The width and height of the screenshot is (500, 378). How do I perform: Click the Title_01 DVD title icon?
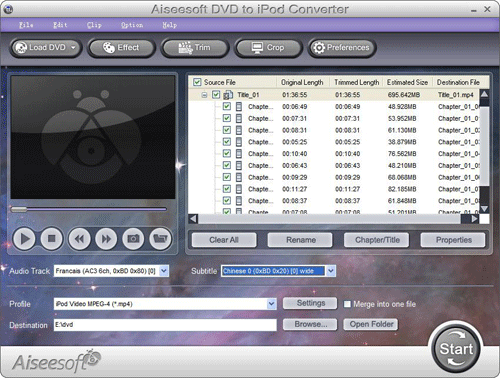pyautogui.click(x=228, y=95)
